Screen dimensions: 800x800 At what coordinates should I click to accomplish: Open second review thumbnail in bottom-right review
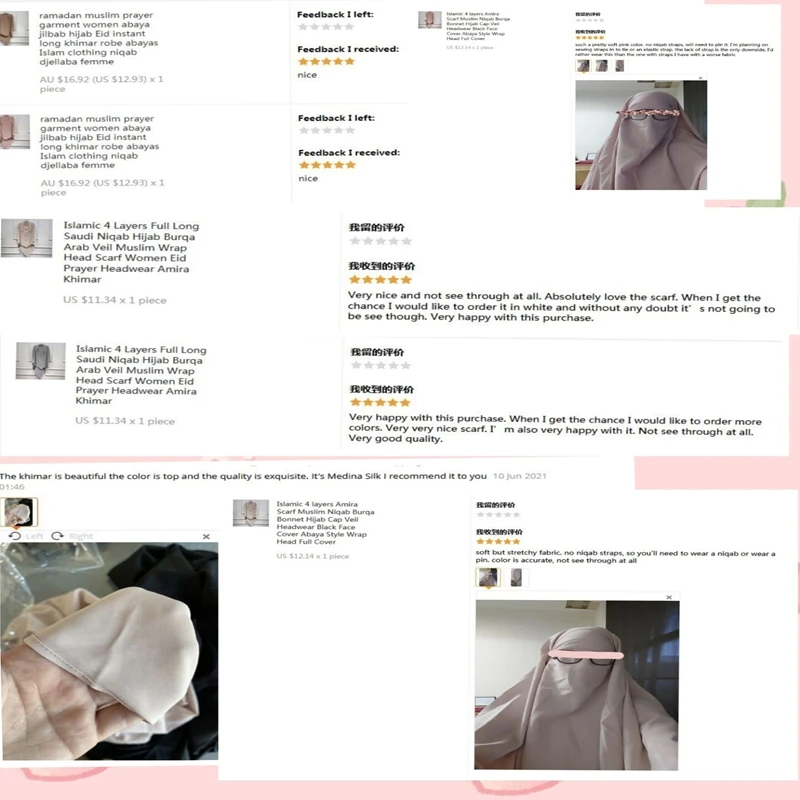[516, 577]
